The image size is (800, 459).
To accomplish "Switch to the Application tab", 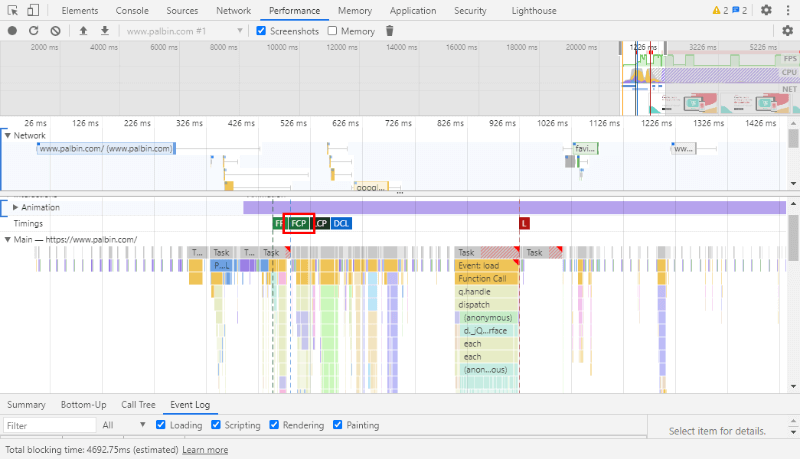I will click(x=413, y=10).
